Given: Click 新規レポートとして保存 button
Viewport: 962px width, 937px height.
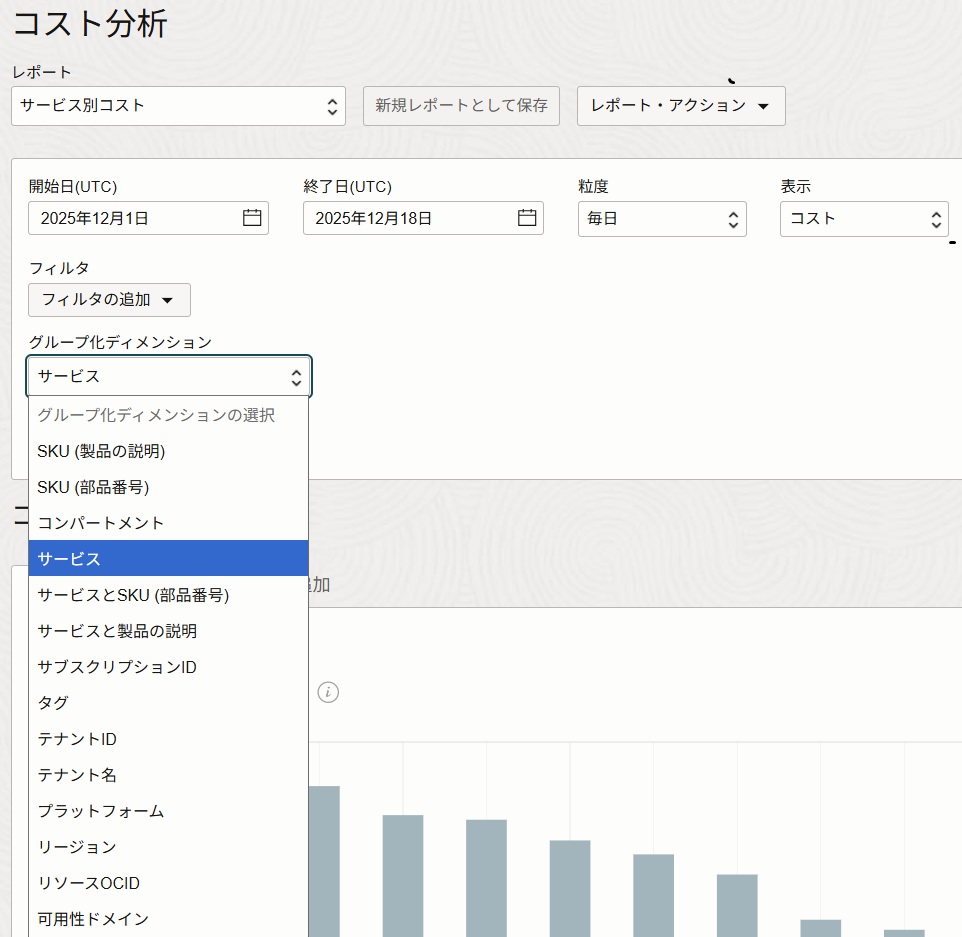Looking at the screenshot, I should [461, 106].
